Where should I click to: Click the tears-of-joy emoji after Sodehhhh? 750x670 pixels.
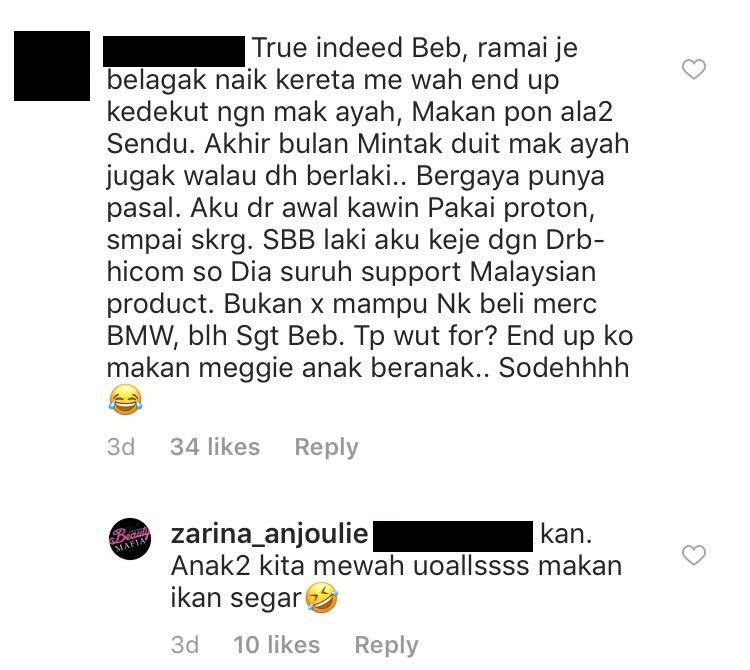click(x=125, y=400)
